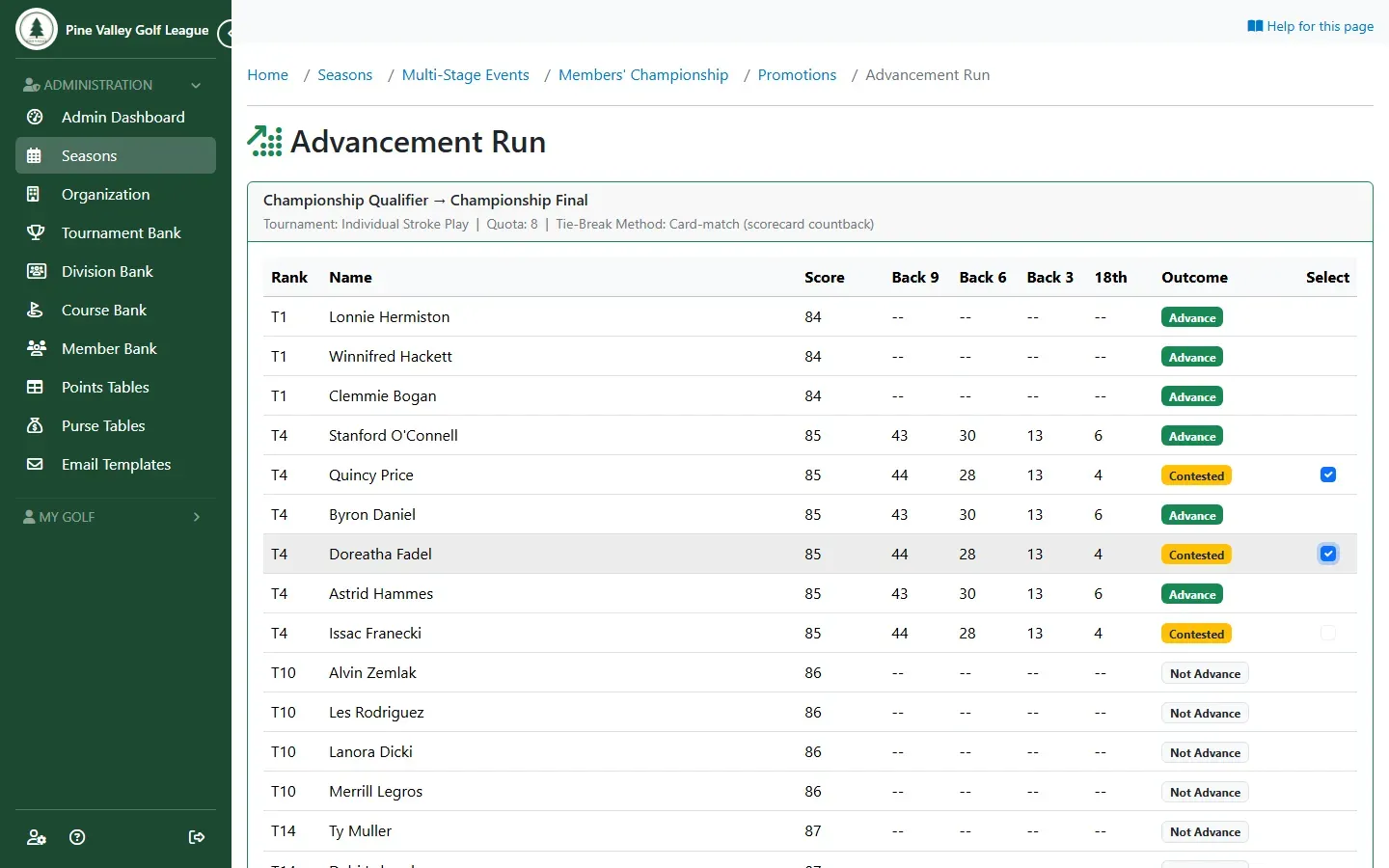Click the Points Tables grid icon
The width and height of the screenshot is (1389, 868).
click(35, 387)
